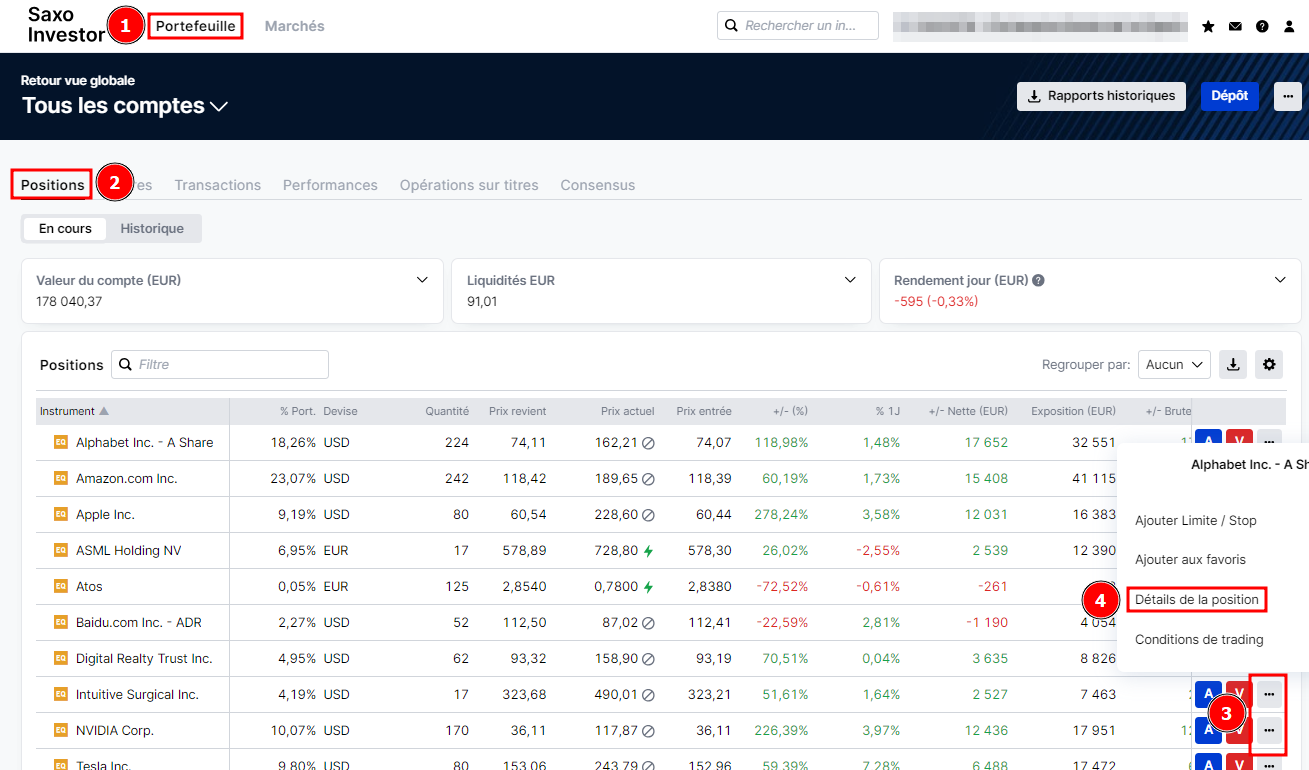This screenshot has height=770, width=1309.
Task: Open the user profile icon
Action: point(1289,26)
